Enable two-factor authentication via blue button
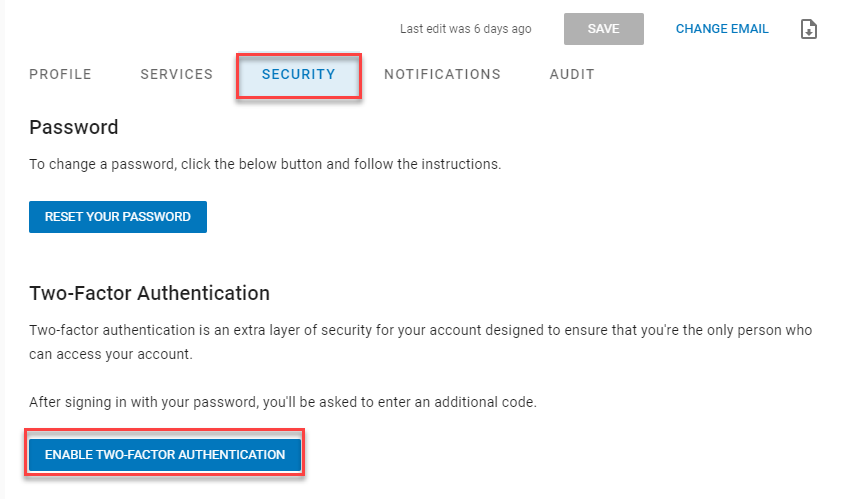842x499 pixels. point(165,454)
